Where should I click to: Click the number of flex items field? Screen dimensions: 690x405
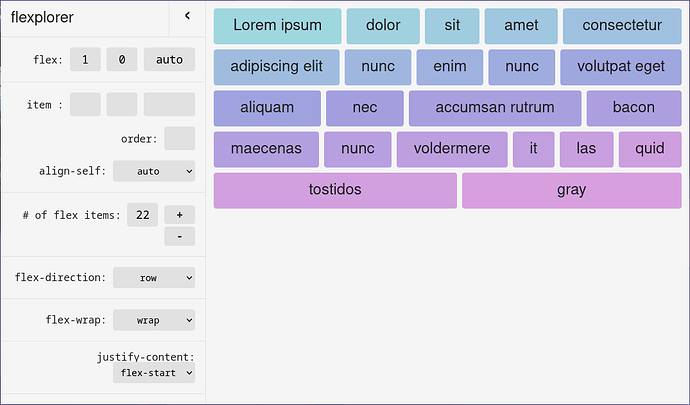tap(142, 214)
